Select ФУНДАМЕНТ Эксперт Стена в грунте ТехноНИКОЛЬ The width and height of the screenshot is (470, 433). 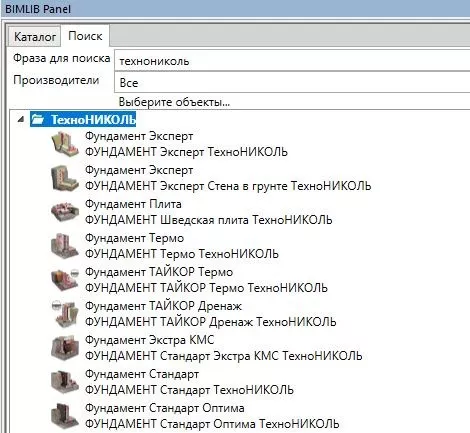click(x=228, y=186)
